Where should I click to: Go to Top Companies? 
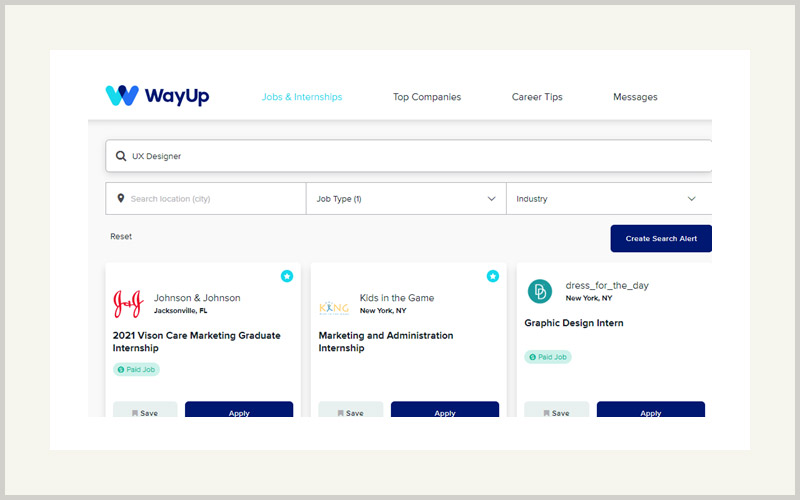pos(427,97)
